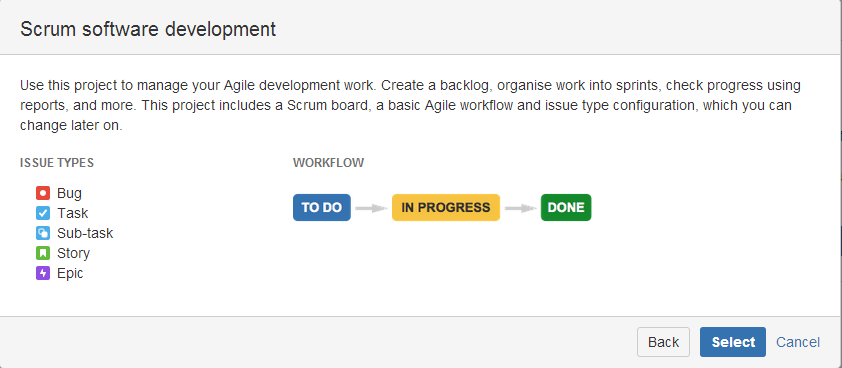Click the Epic issue type label
The image size is (842, 368).
[x=70, y=273]
